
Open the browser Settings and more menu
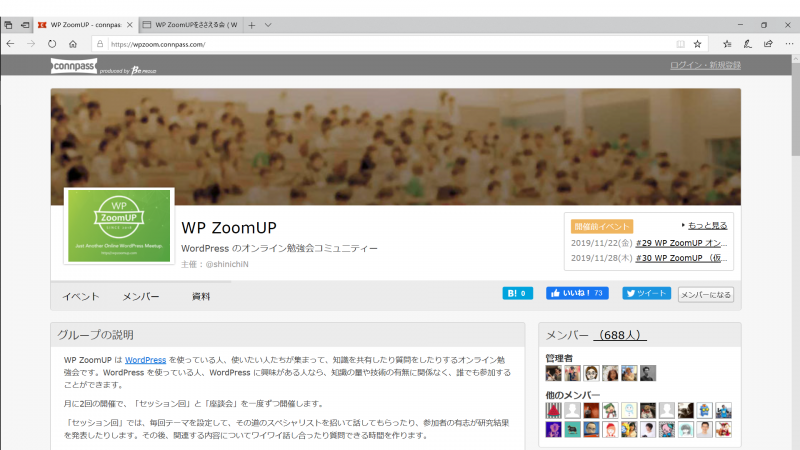click(789, 44)
